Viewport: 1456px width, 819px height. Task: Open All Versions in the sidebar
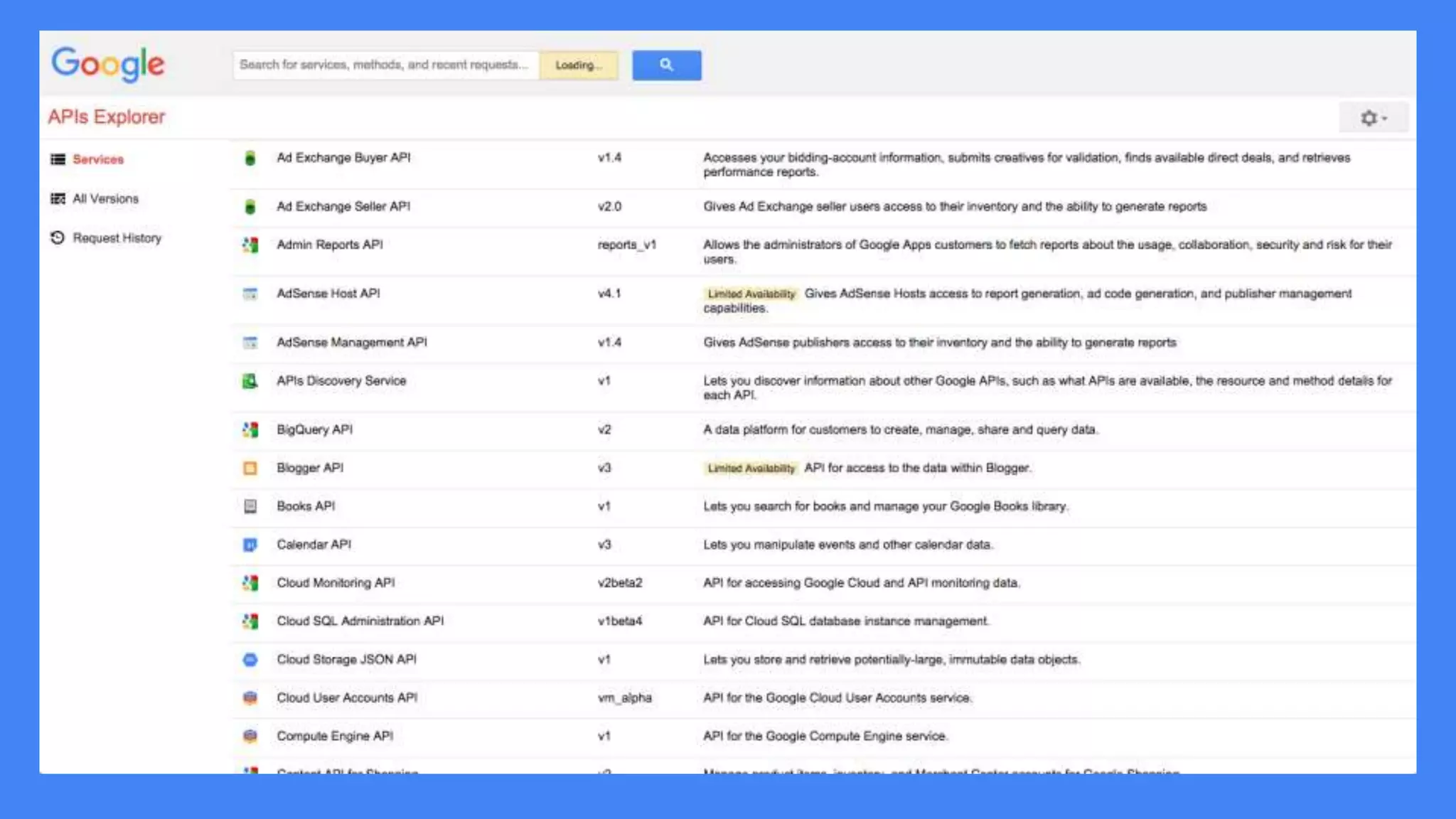click(105, 198)
